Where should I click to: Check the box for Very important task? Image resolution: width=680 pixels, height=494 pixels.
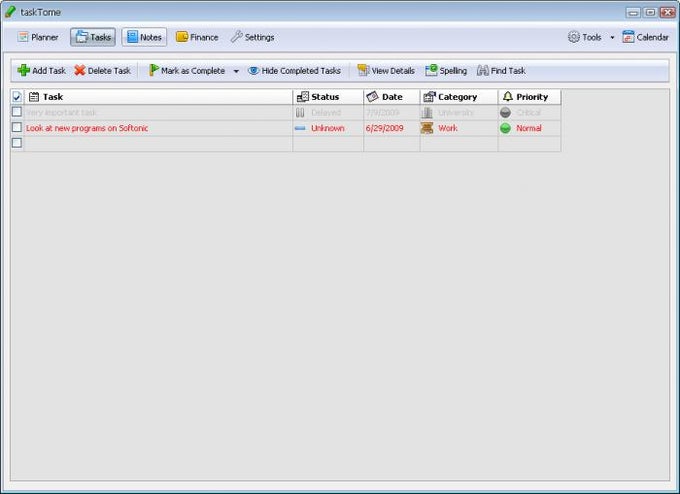click(x=17, y=112)
